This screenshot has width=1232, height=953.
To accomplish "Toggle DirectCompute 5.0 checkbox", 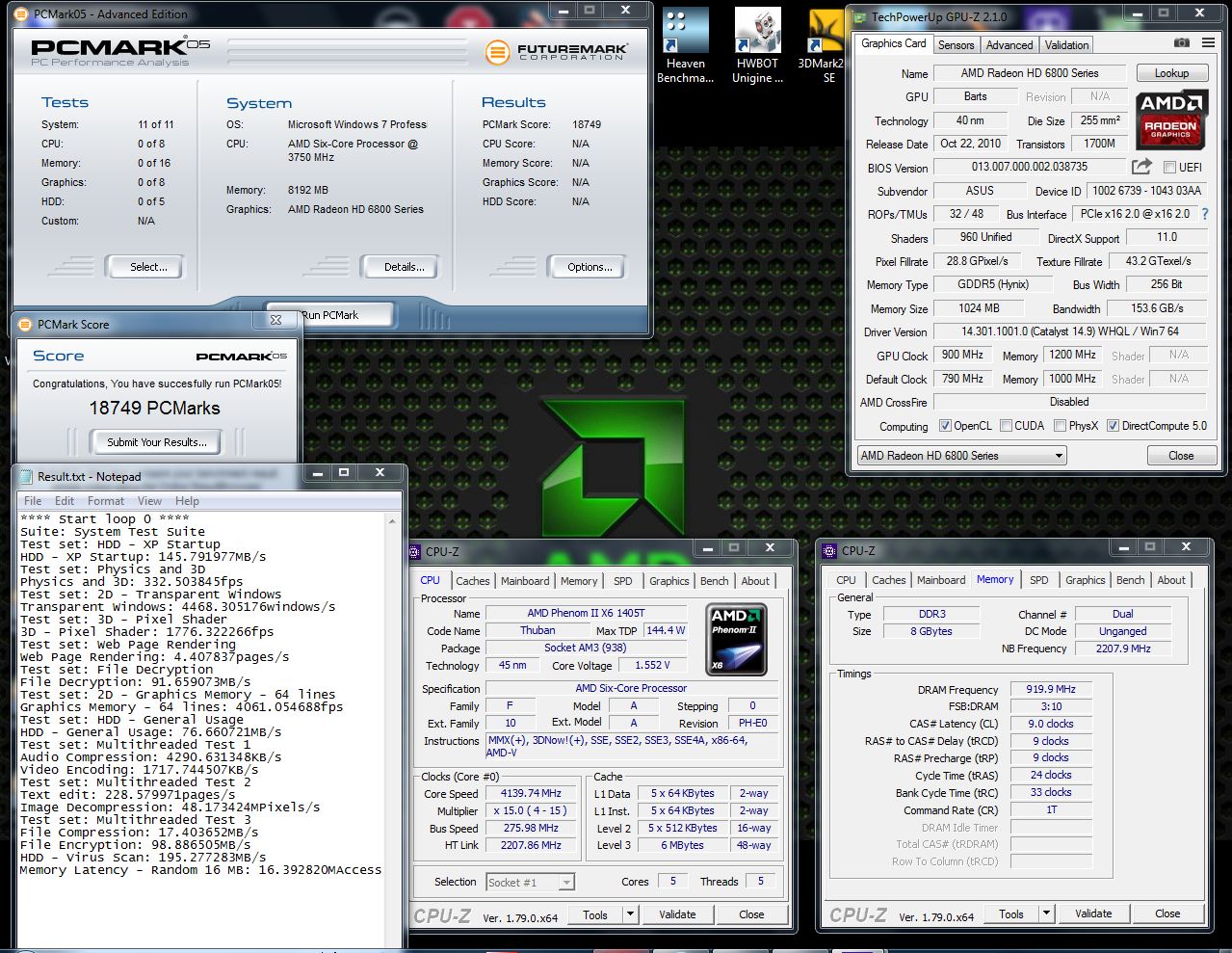I will coord(1113,426).
